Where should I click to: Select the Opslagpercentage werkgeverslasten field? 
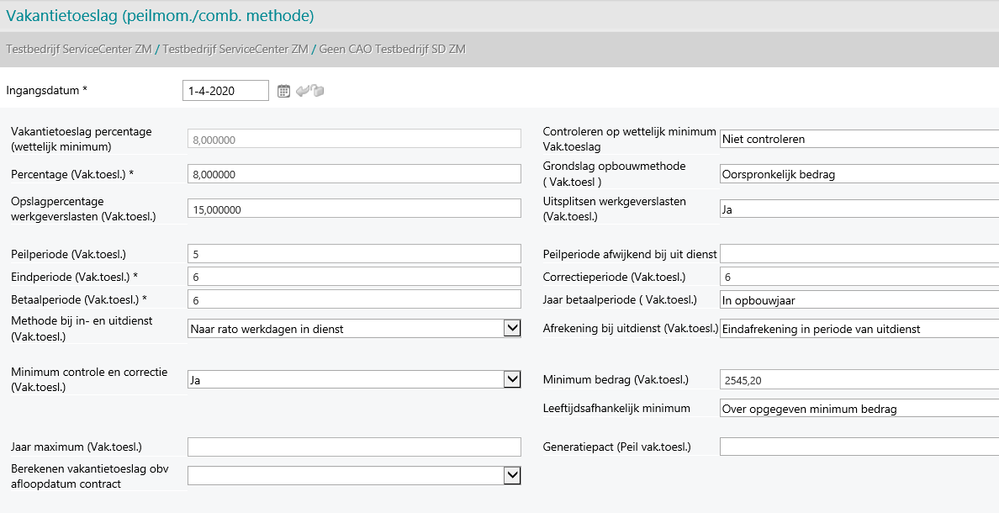[354, 208]
